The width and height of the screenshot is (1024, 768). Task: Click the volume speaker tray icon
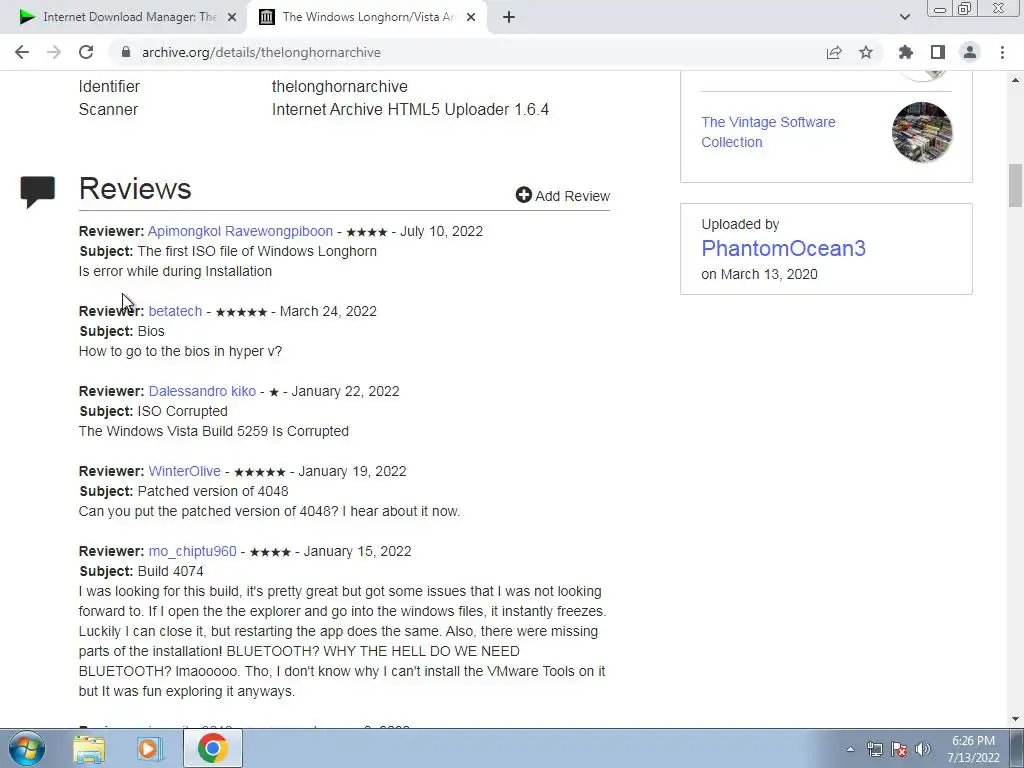tap(922, 750)
